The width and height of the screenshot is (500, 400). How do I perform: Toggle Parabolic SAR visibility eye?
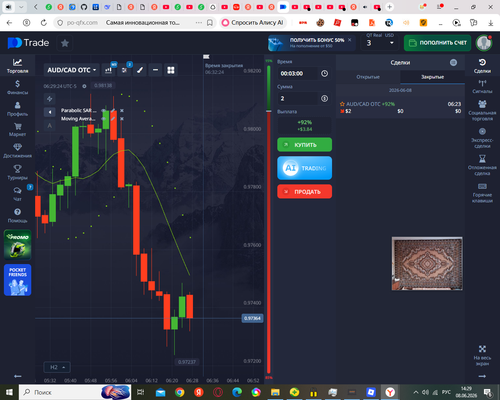103,110
